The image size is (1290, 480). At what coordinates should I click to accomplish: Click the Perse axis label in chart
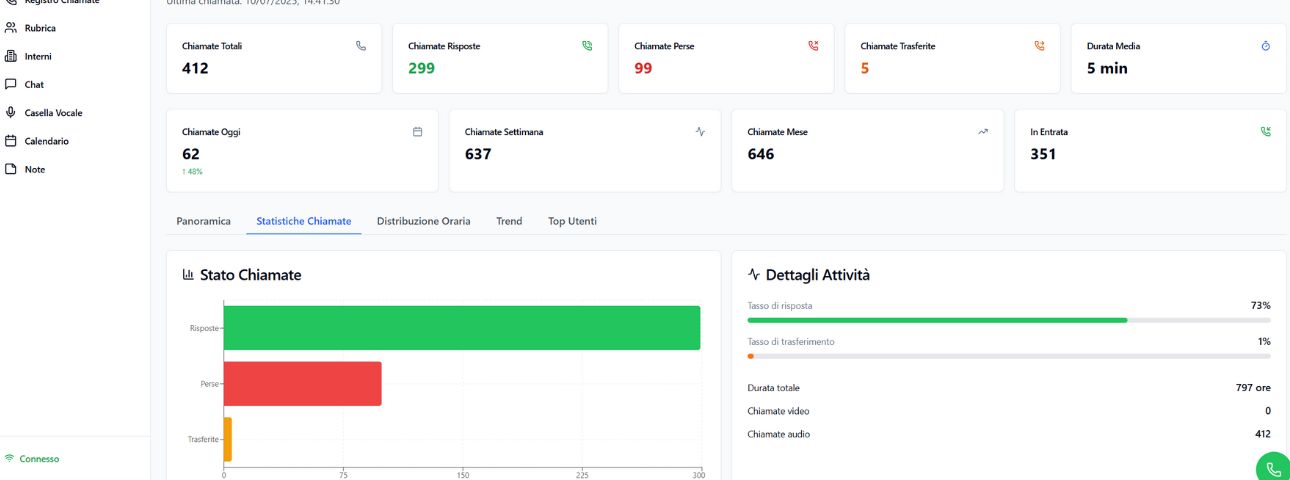[209, 384]
